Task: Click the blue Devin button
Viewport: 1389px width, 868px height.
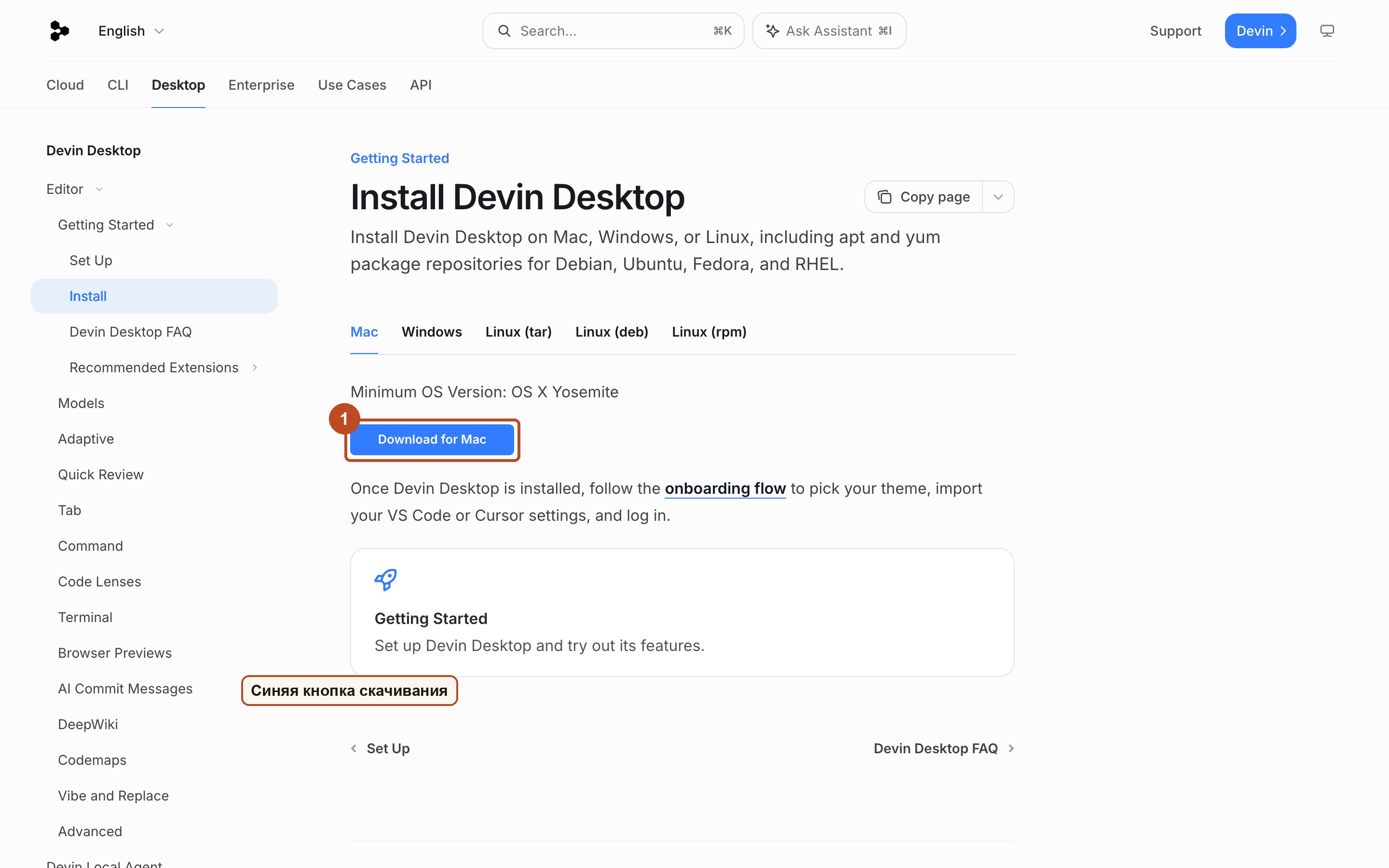Action: point(1260,31)
